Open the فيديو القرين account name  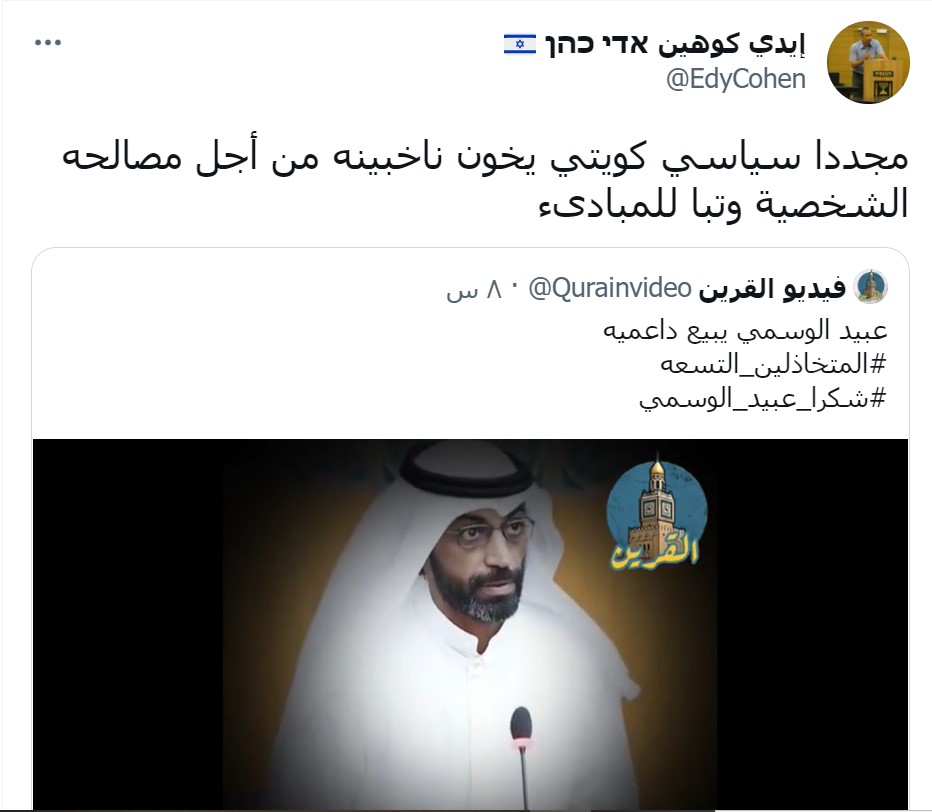(x=772, y=288)
